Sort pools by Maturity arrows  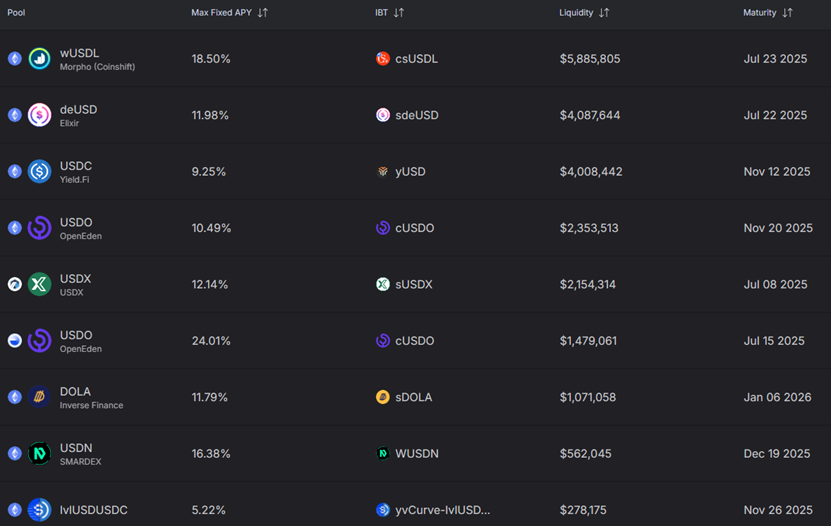tap(787, 13)
